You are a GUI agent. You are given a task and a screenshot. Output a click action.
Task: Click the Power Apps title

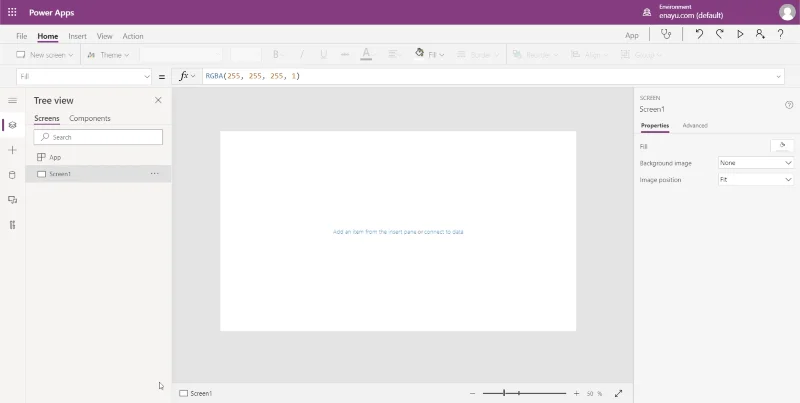point(52,12)
